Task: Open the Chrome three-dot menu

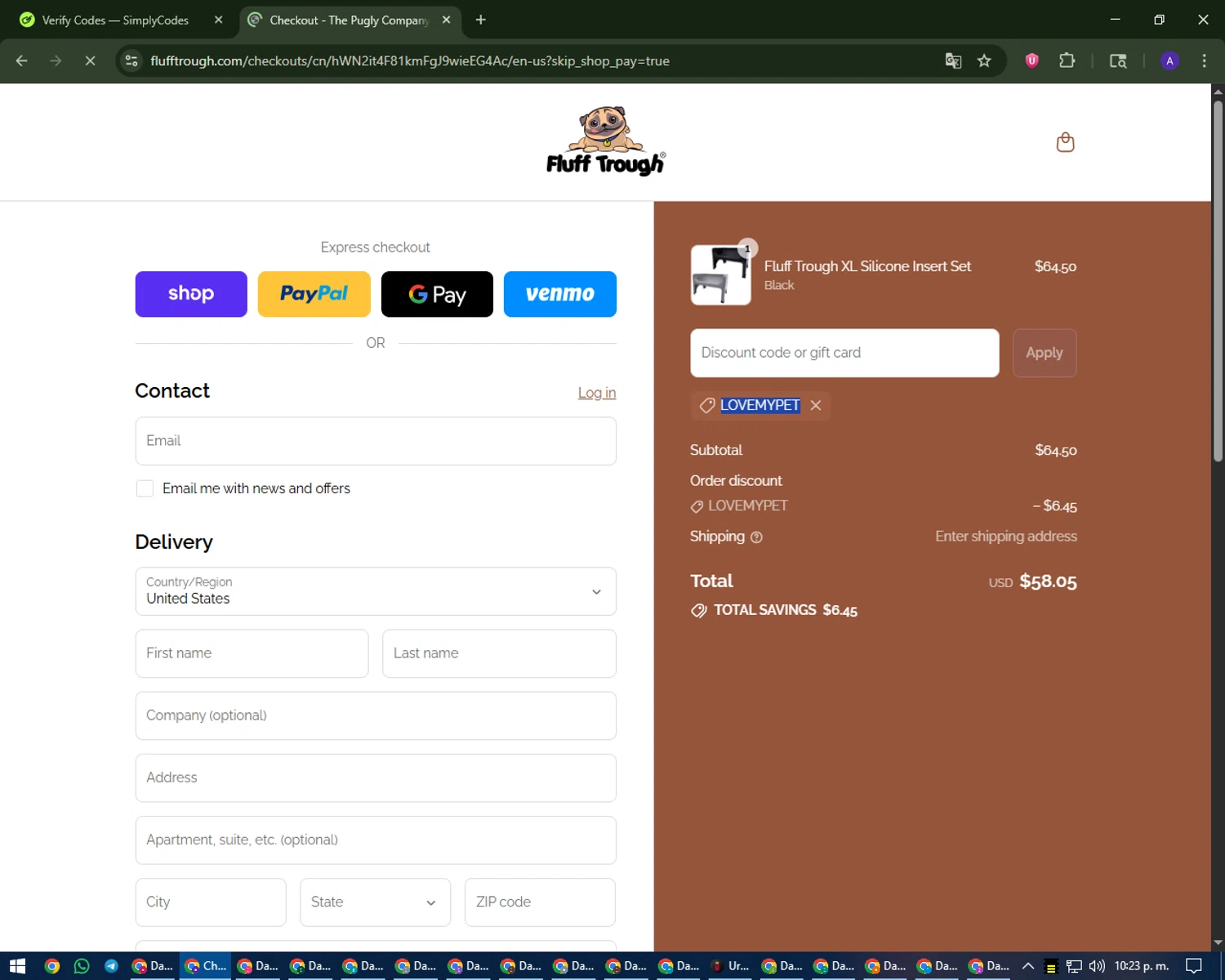Action: tap(1204, 60)
